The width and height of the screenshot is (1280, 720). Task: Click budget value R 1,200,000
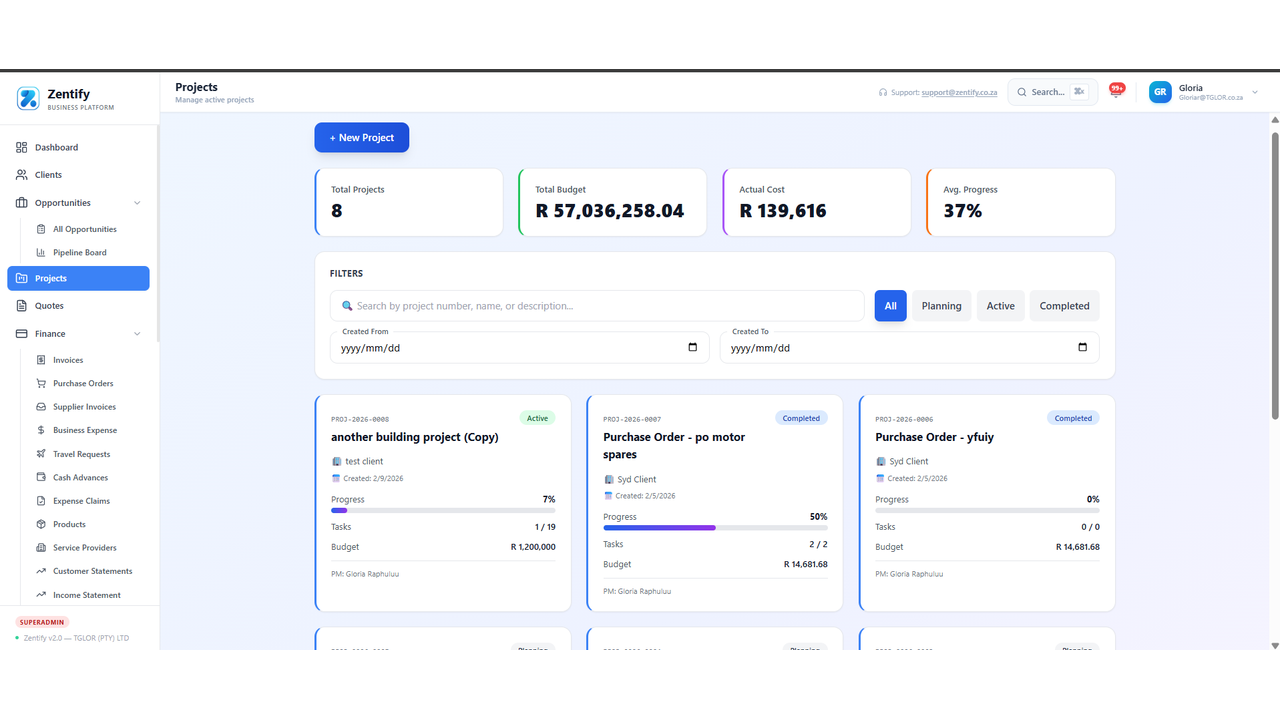click(x=533, y=547)
